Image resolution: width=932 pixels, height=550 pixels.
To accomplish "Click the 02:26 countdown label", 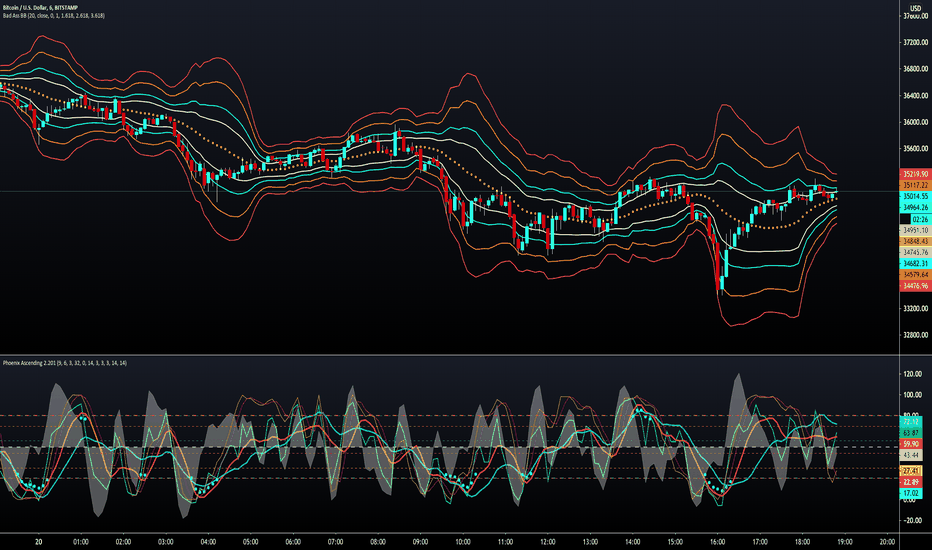I will click(x=920, y=219).
